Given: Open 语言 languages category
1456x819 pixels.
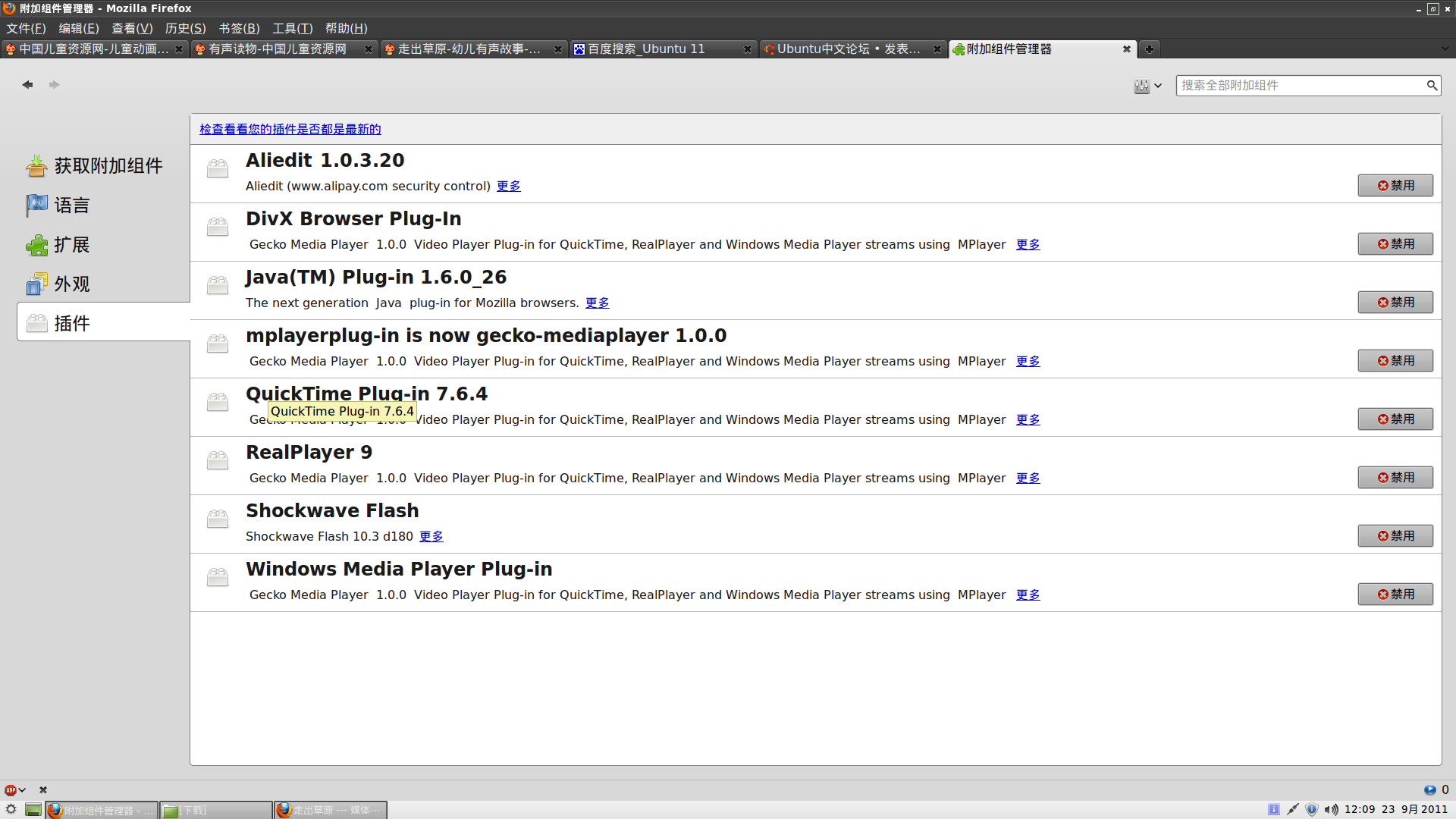Looking at the screenshot, I should 103,205.
